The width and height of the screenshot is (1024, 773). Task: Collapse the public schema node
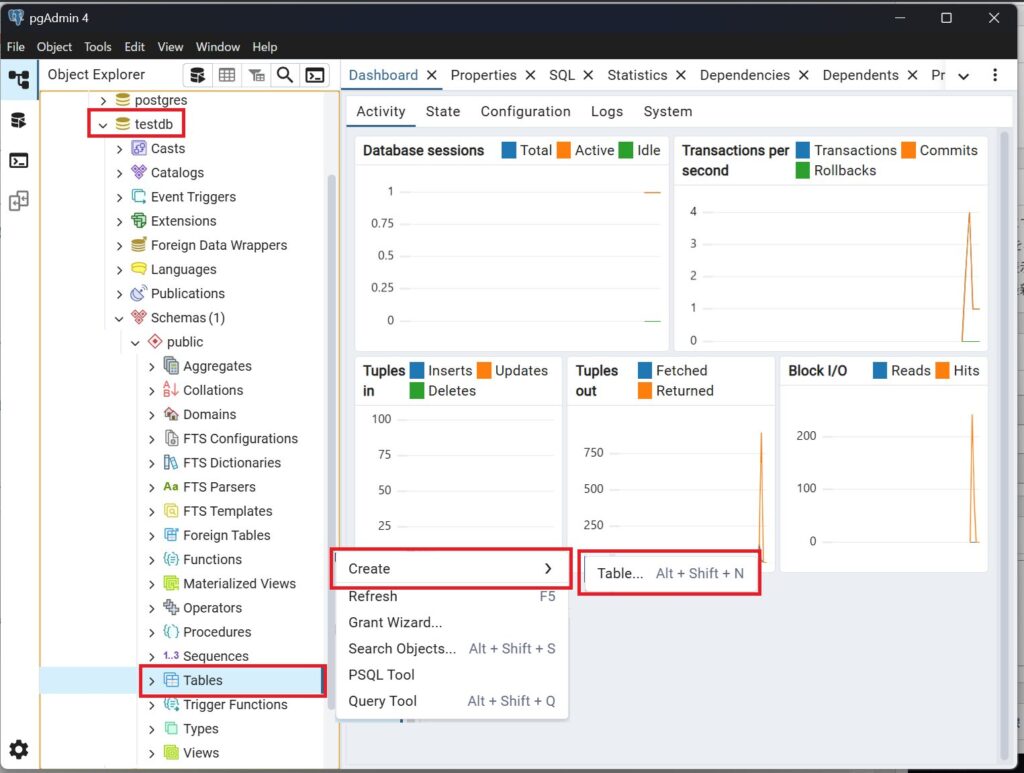(x=135, y=343)
